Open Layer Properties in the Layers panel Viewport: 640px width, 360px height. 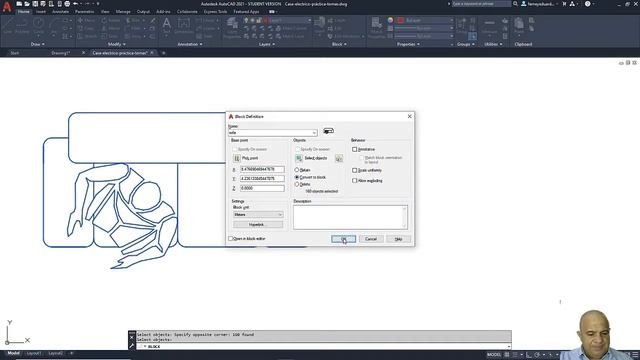[x=232, y=27]
